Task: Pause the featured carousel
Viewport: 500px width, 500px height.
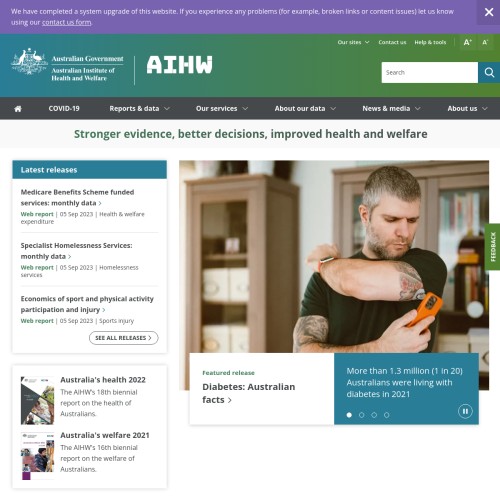Action: coord(465,411)
